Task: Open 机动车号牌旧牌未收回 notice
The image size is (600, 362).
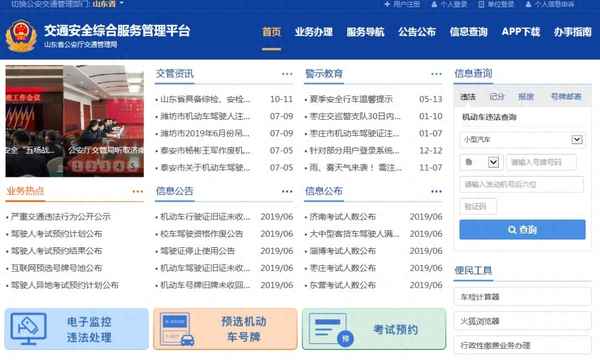Action: [205, 285]
